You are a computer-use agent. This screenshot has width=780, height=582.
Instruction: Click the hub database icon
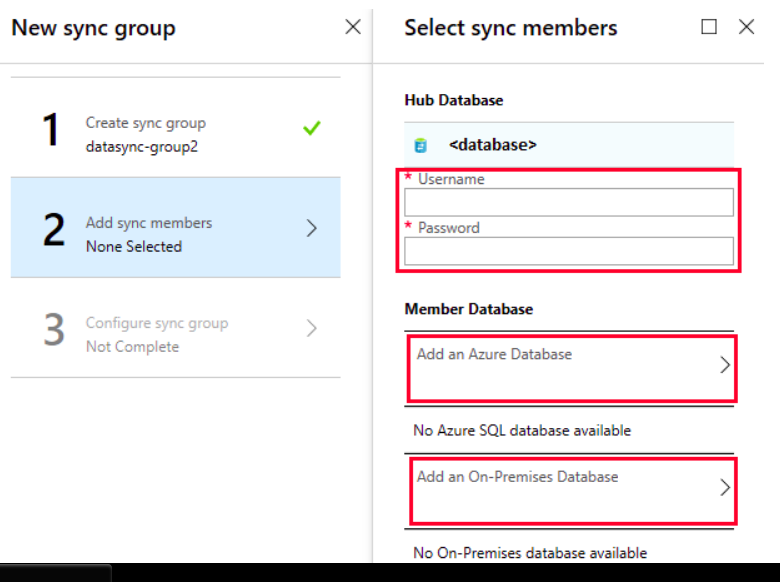(421, 145)
